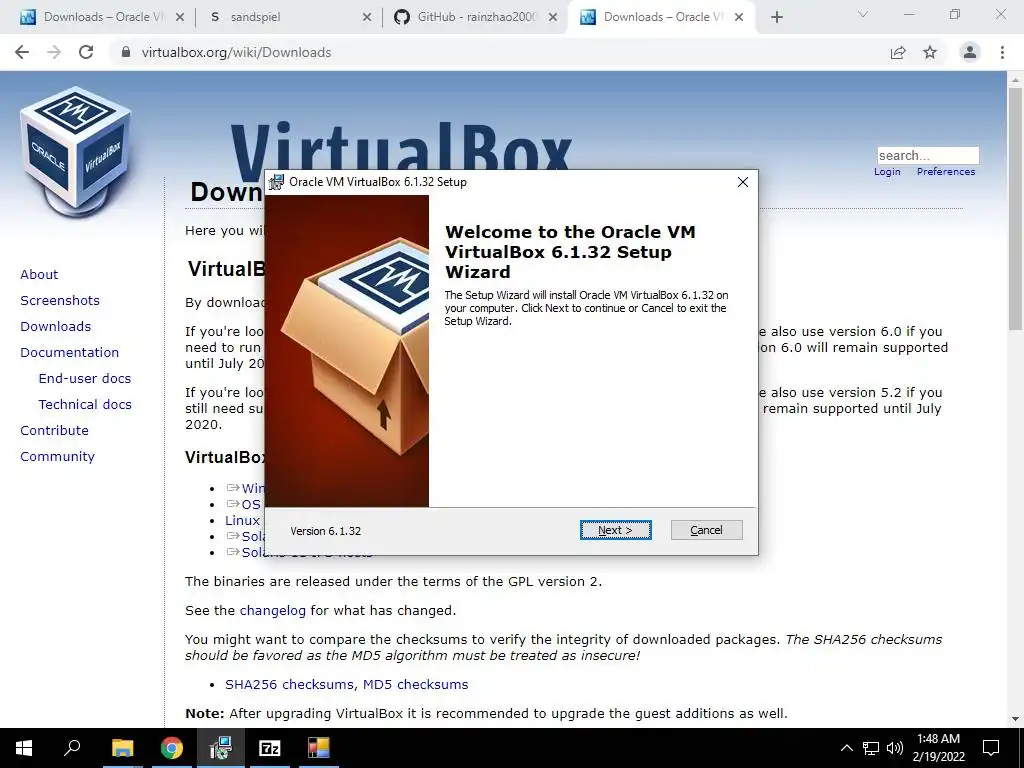Click the network tray icon

871,748
